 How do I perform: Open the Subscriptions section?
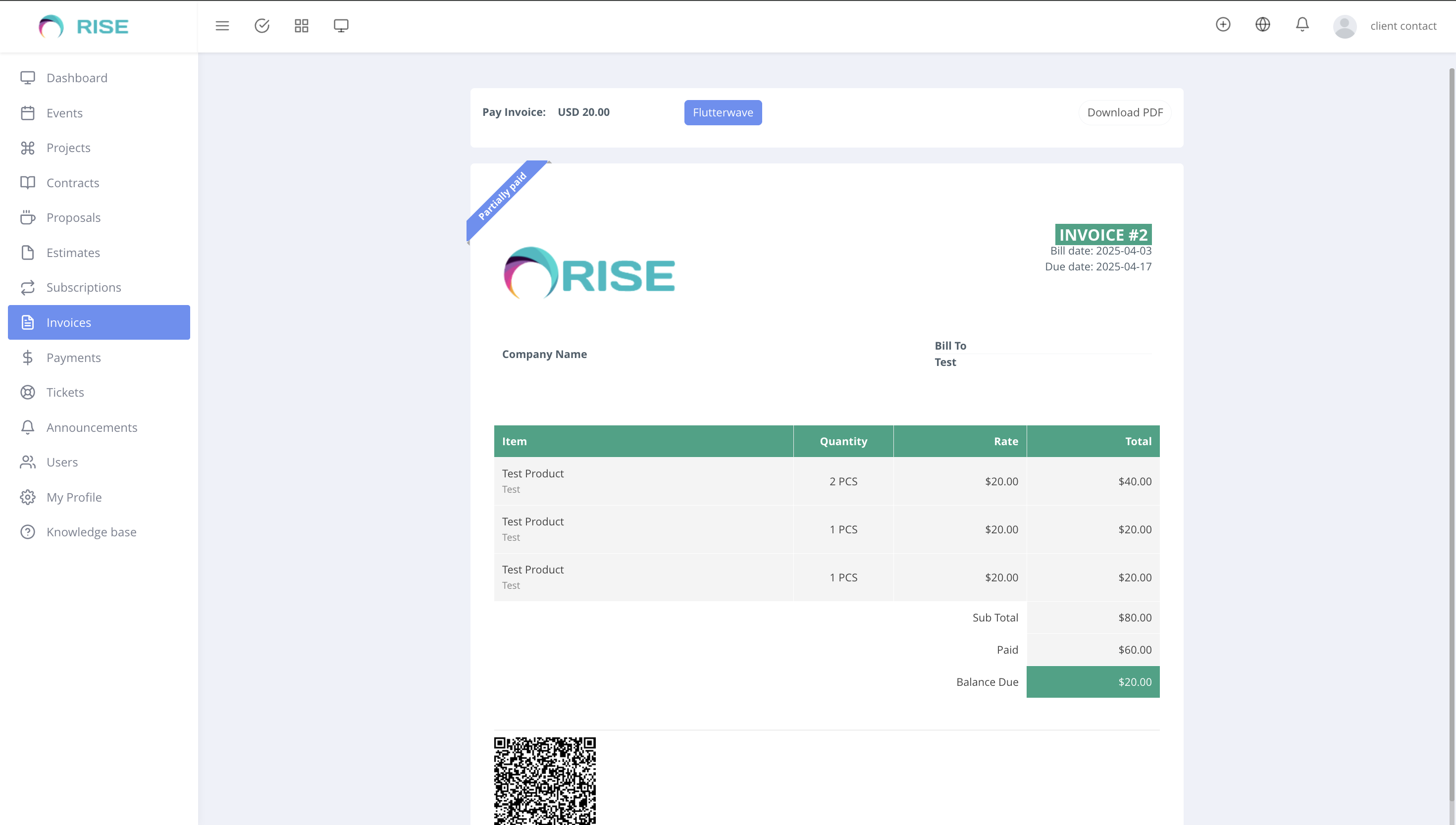83,287
